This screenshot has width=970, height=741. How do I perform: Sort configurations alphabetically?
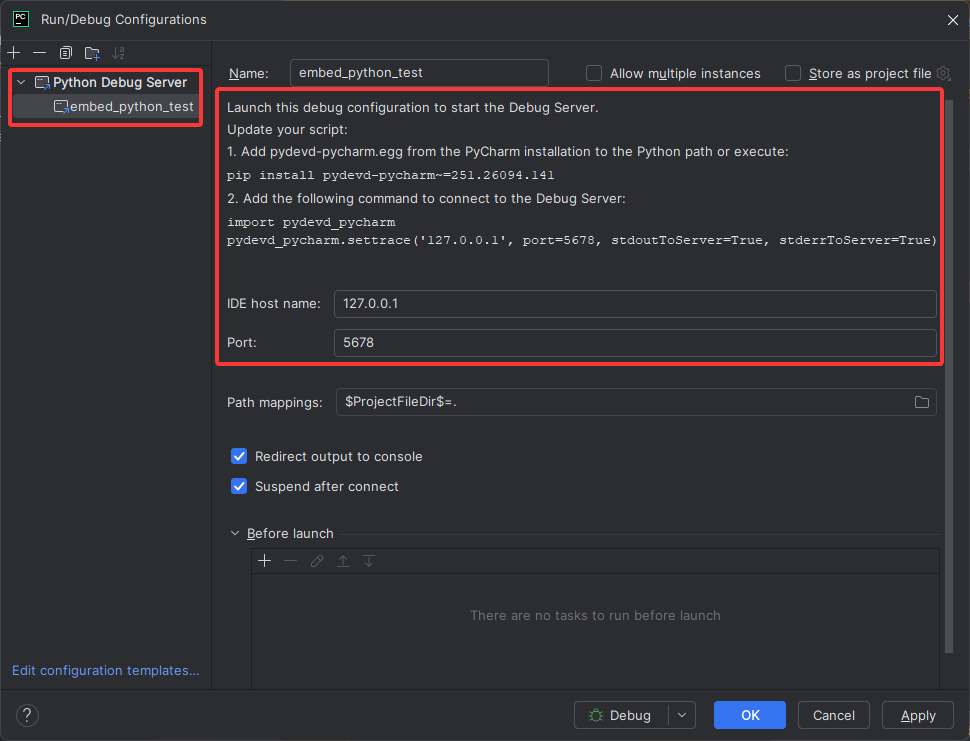click(x=118, y=53)
